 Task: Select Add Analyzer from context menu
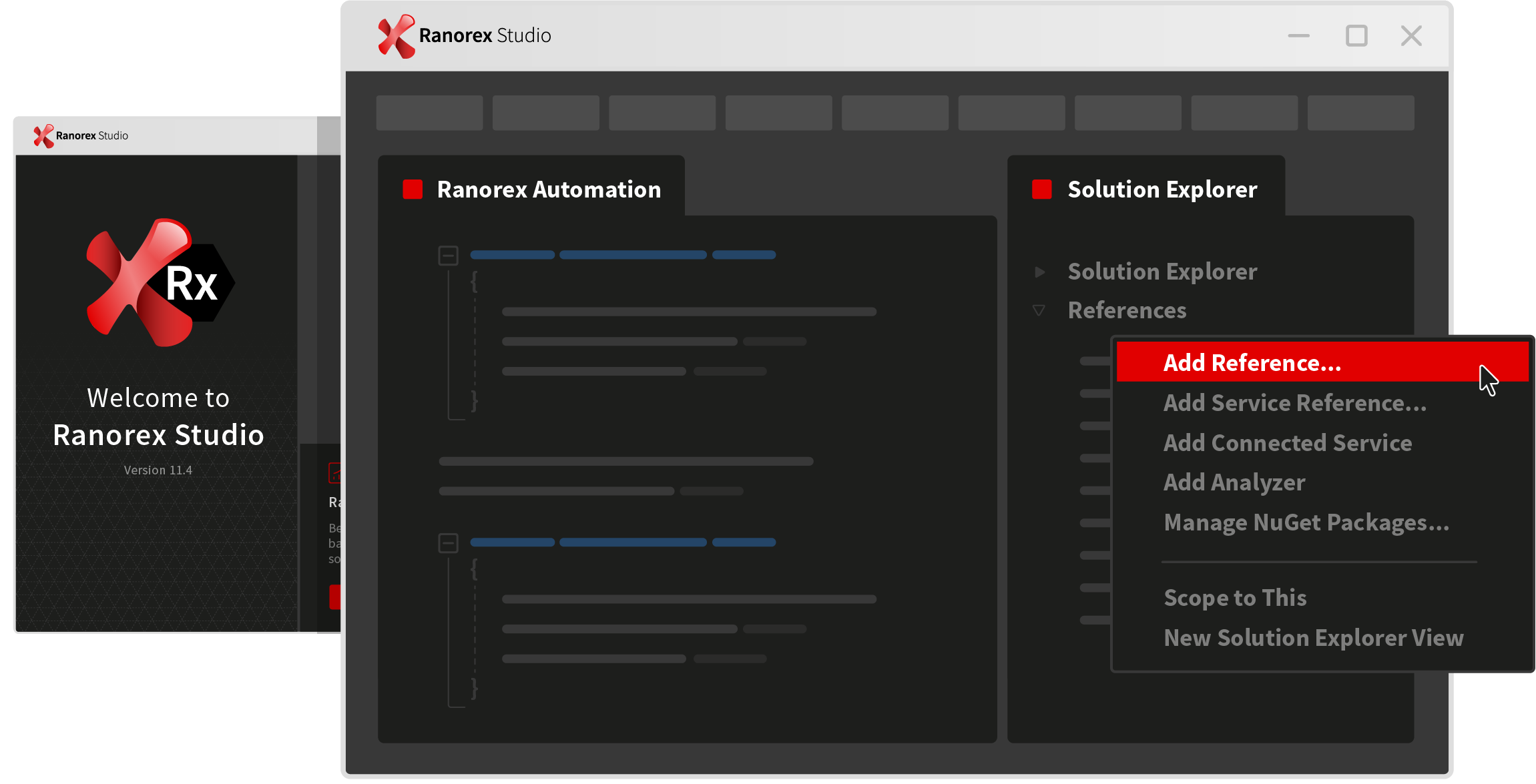(1322, 482)
